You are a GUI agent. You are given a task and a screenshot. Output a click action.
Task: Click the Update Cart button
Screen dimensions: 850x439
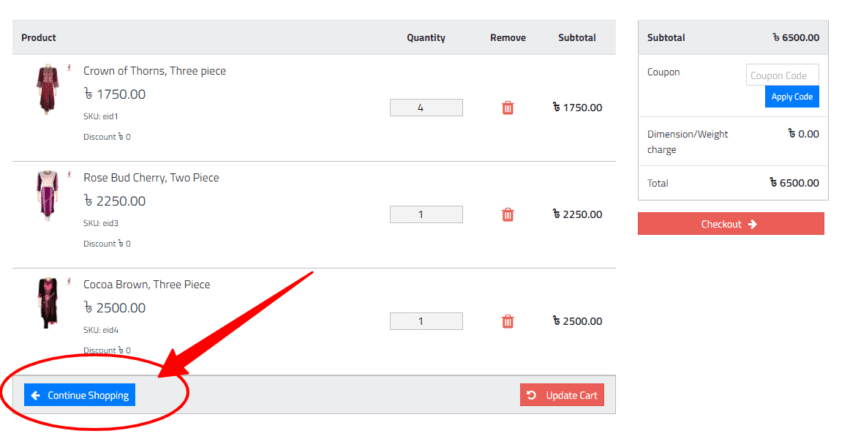pyautogui.click(x=562, y=395)
